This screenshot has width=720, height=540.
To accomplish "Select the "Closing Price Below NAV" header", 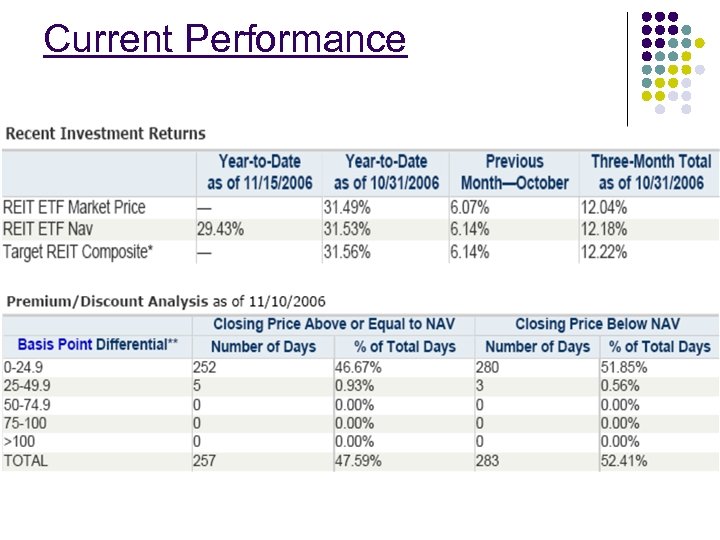I will tap(597, 324).
